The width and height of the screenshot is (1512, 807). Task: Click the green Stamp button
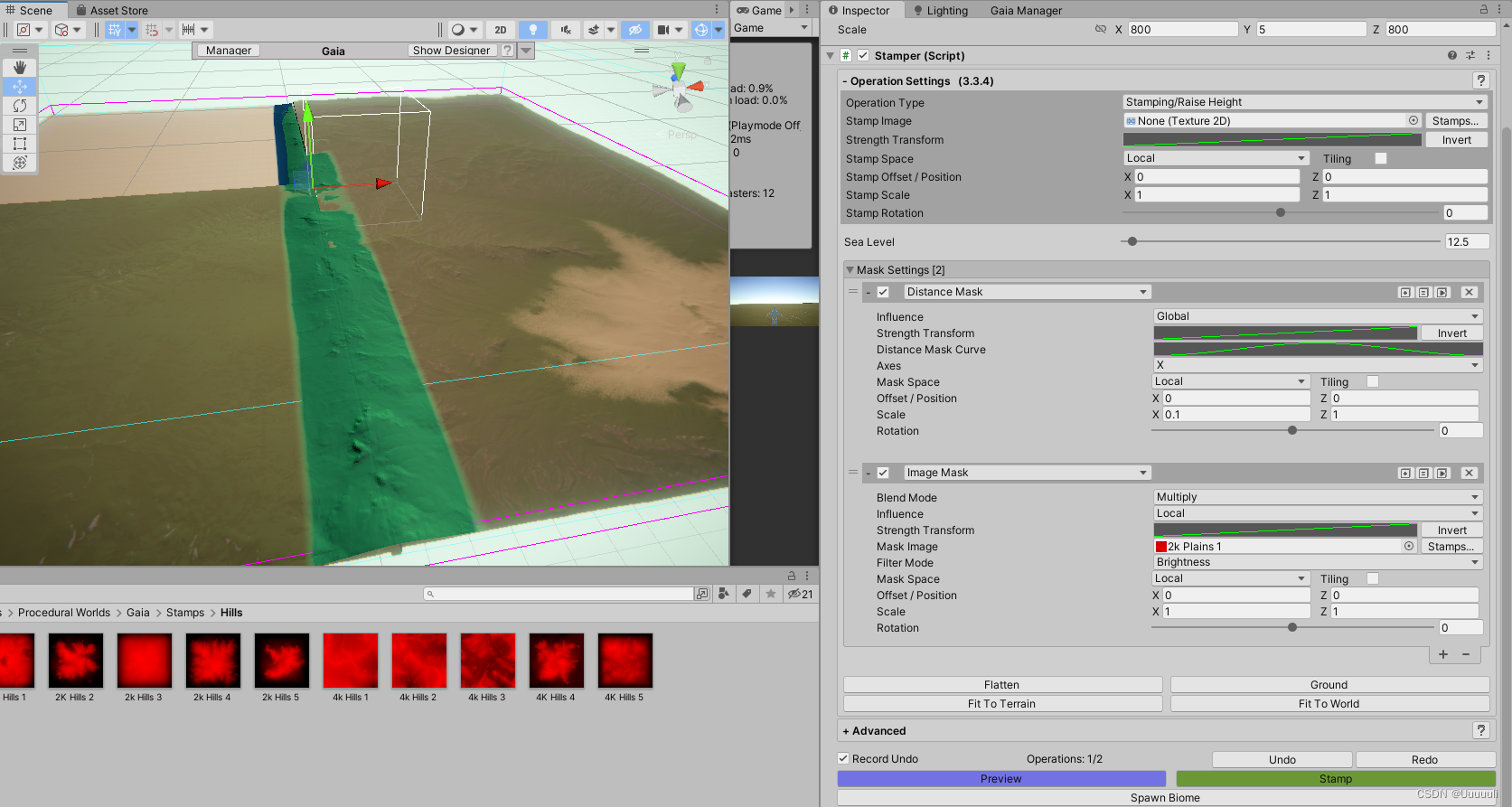click(x=1336, y=778)
